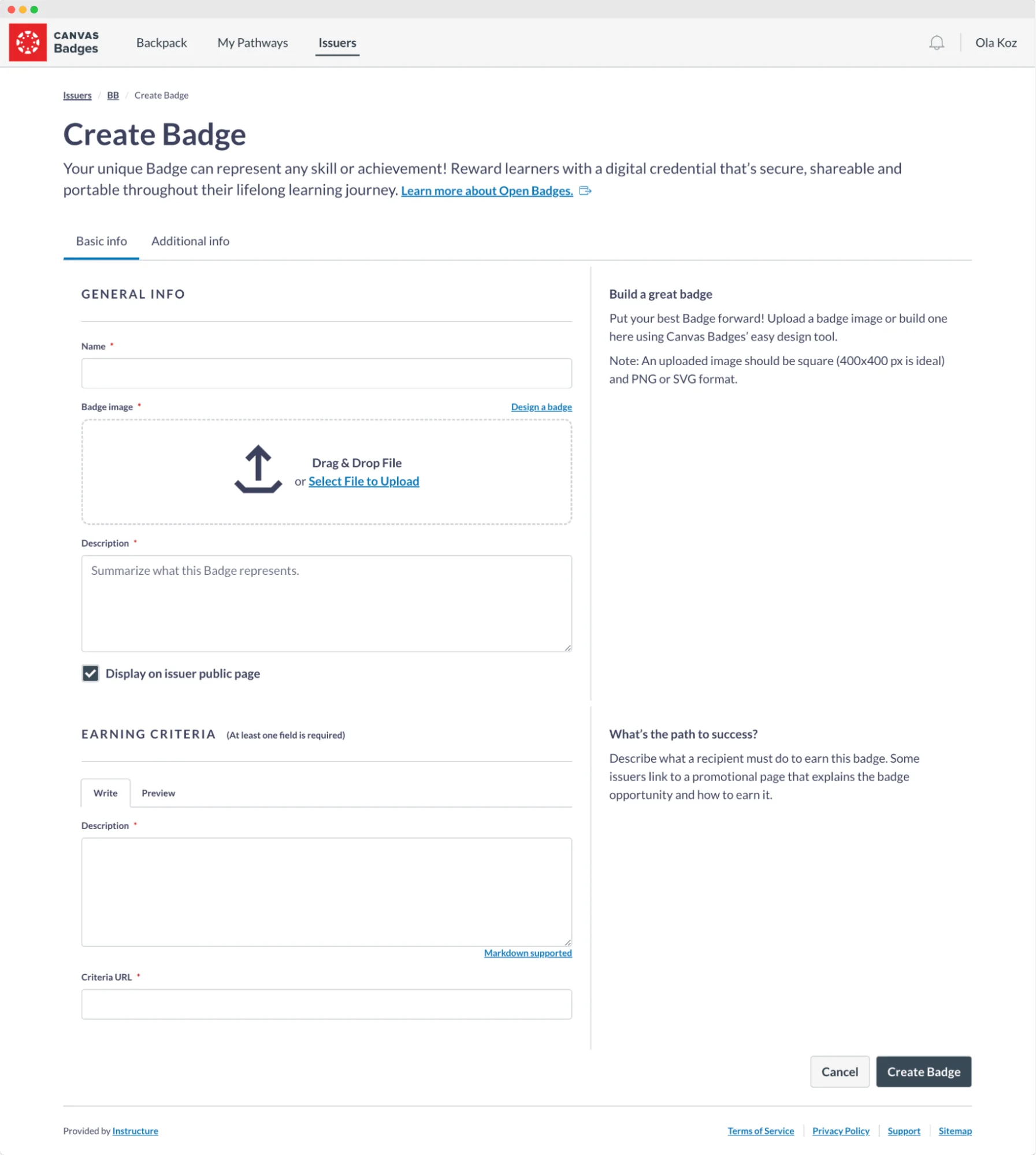1036x1155 pixels.
Task: Open Learn more about Open Badges
Action: tap(486, 190)
